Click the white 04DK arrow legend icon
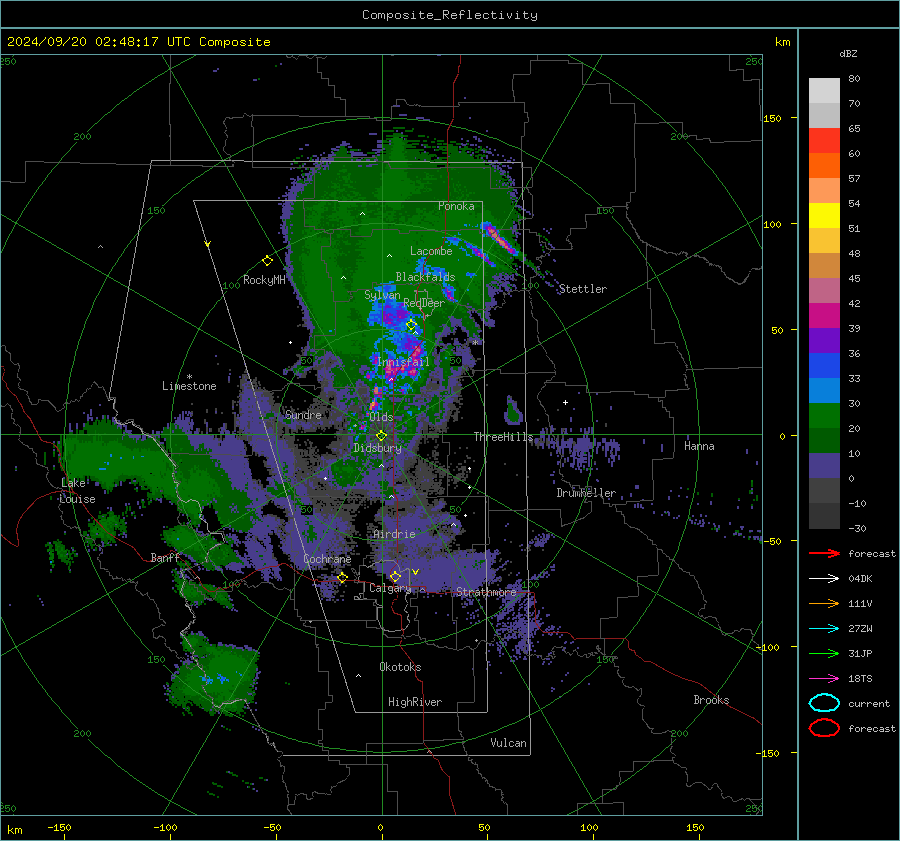 (x=824, y=579)
